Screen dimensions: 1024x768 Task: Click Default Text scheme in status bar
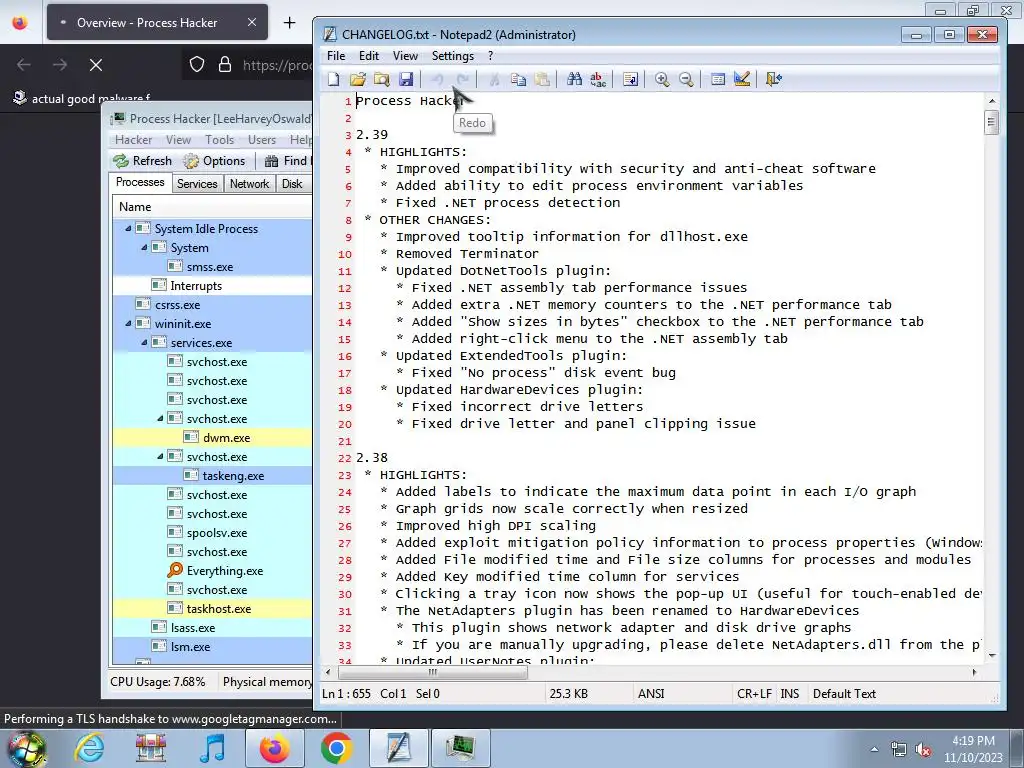tap(844, 694)
